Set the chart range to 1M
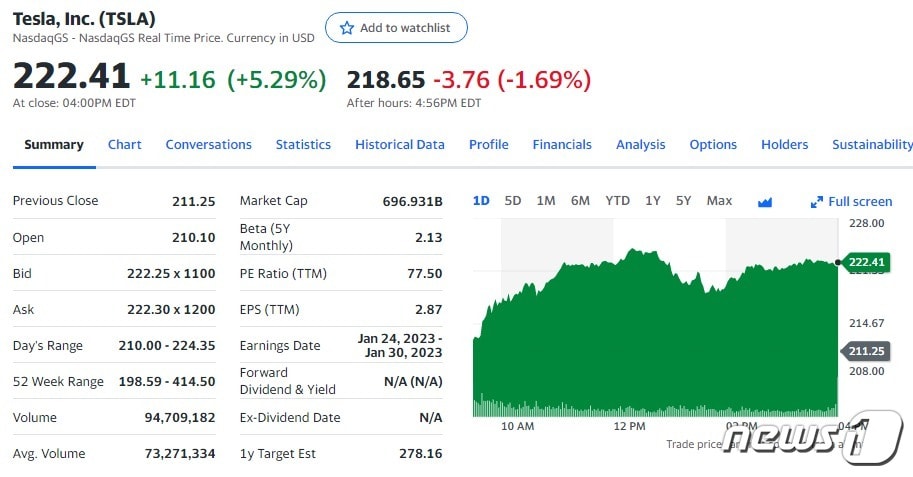 point(546,200)
